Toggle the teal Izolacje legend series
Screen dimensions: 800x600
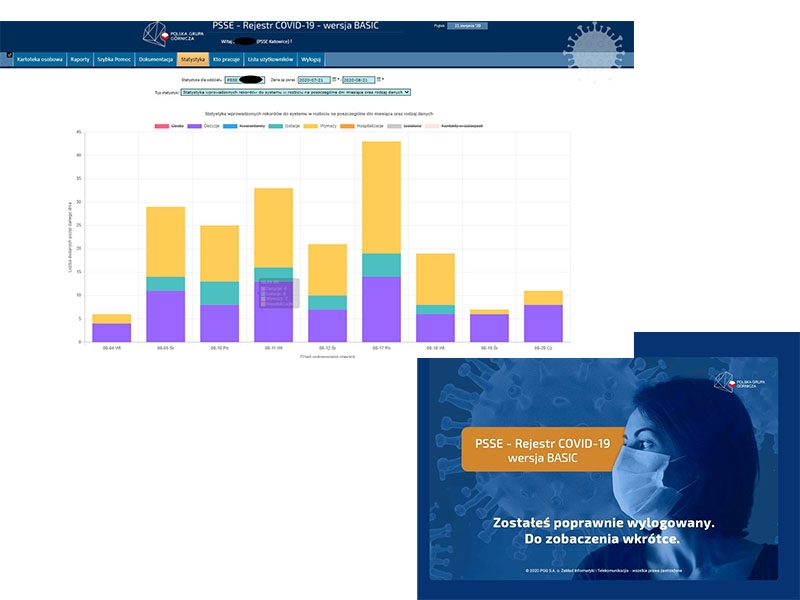(284, 126)
